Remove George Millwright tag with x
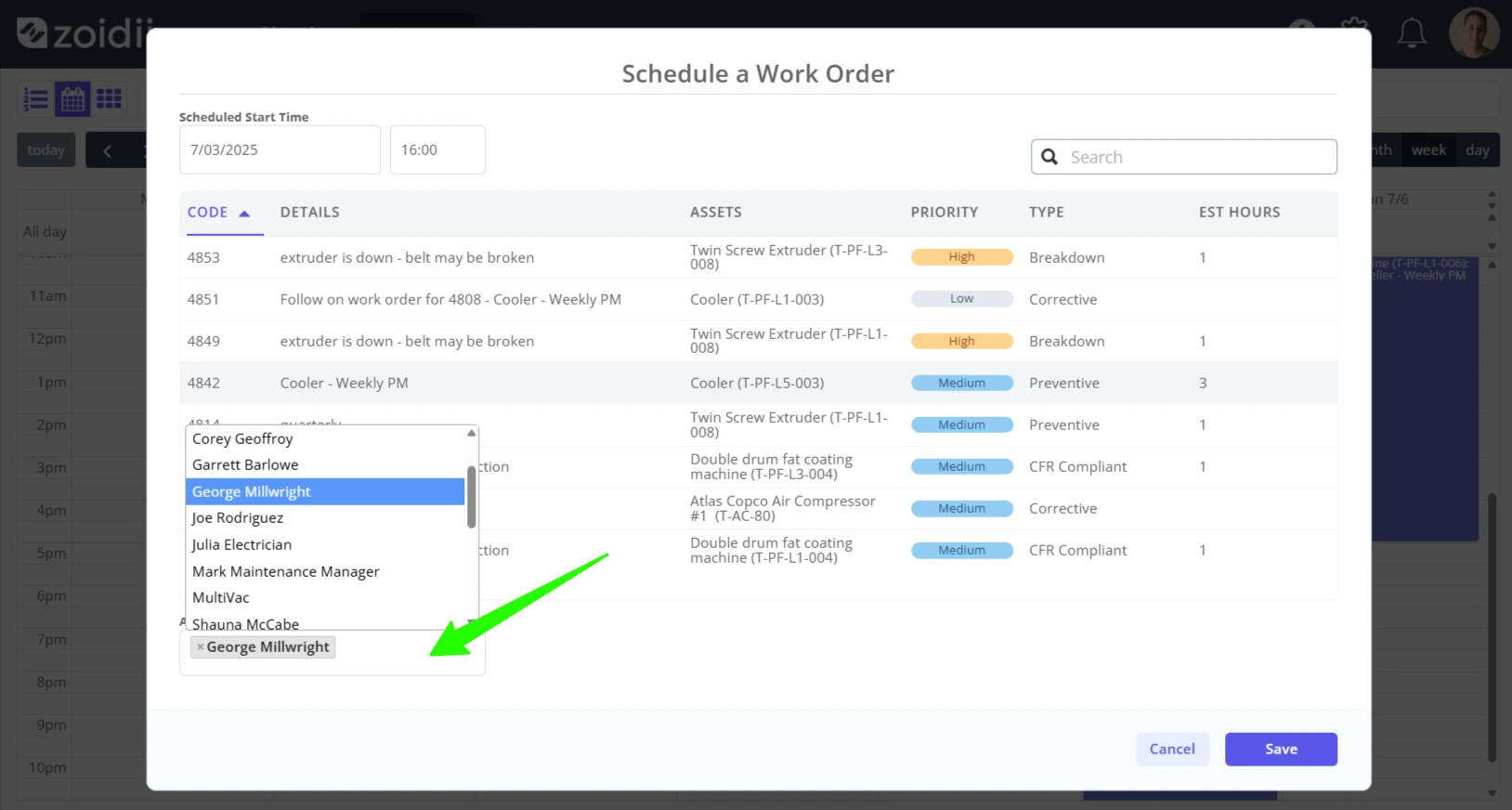 coord(200,647)
